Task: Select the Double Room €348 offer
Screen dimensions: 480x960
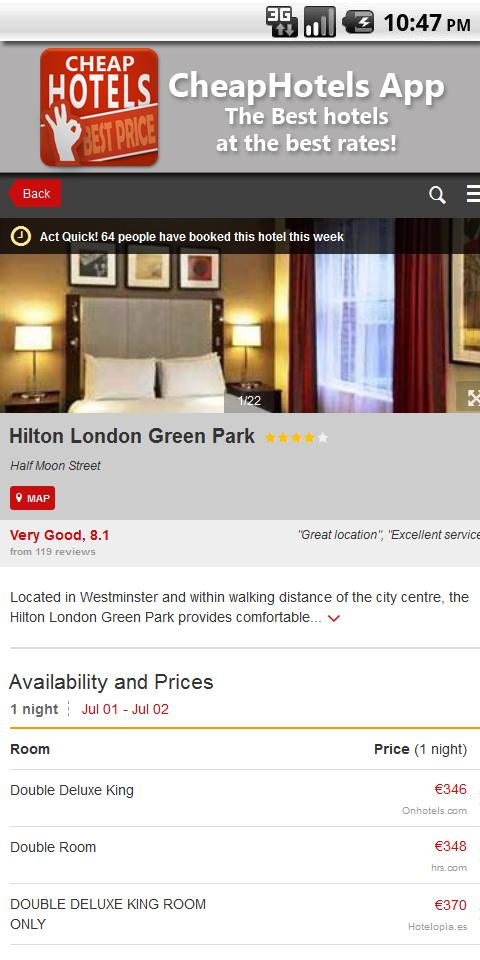Action: pyautogui.click(x=240, y=855)
